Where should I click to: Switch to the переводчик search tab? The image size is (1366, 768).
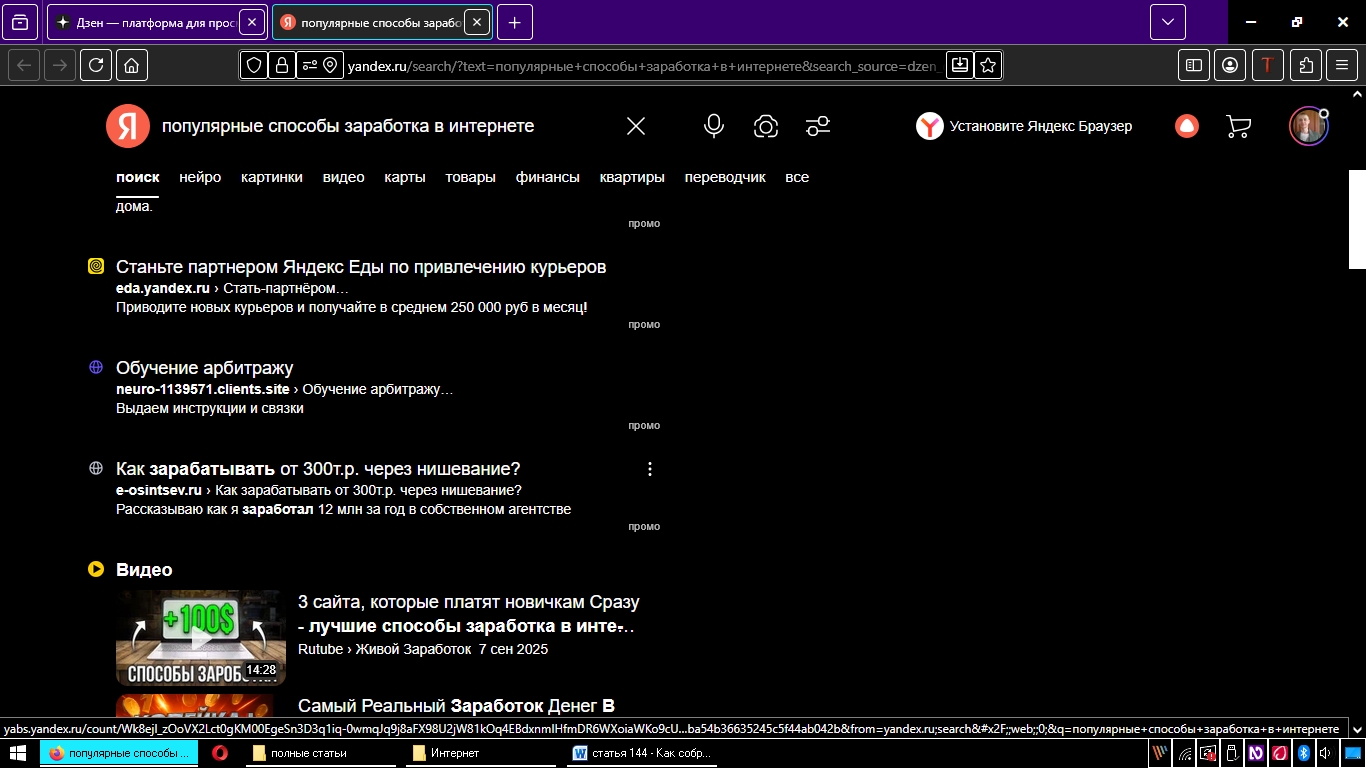coord(725,177)
